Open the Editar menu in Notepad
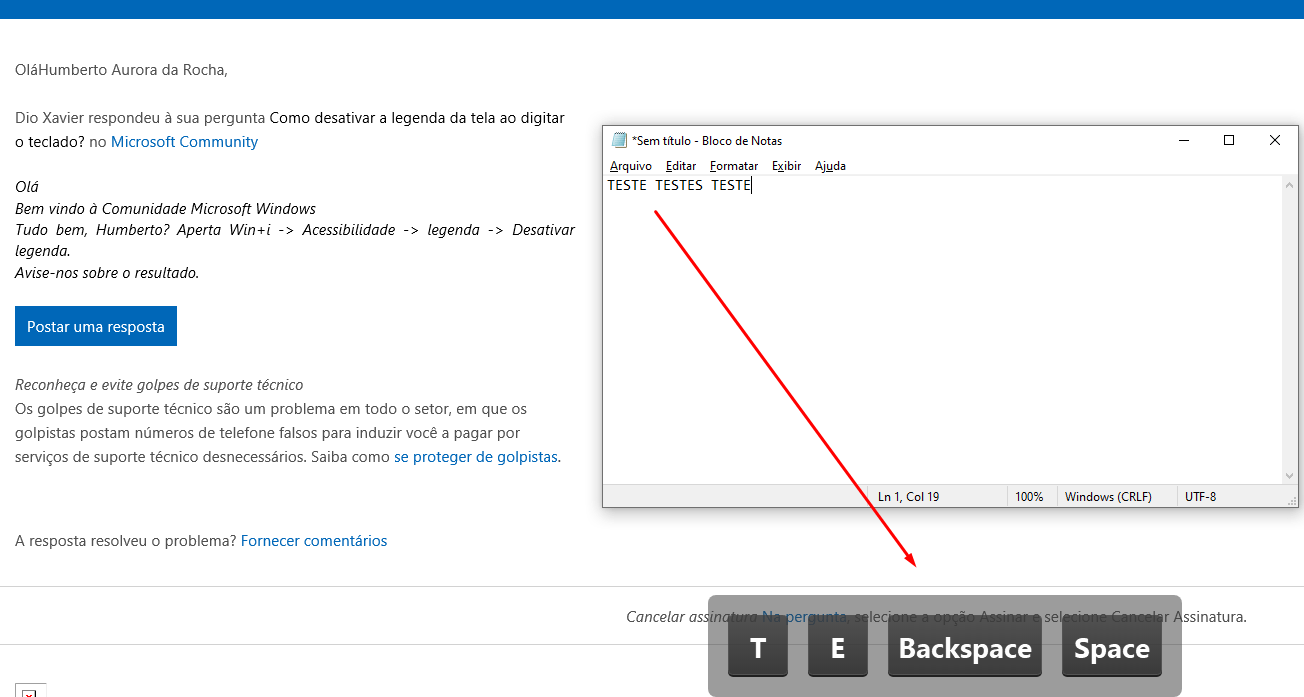Image resolution: width=1304 pixels, height=697 pixels. click(x=681, y=166)
